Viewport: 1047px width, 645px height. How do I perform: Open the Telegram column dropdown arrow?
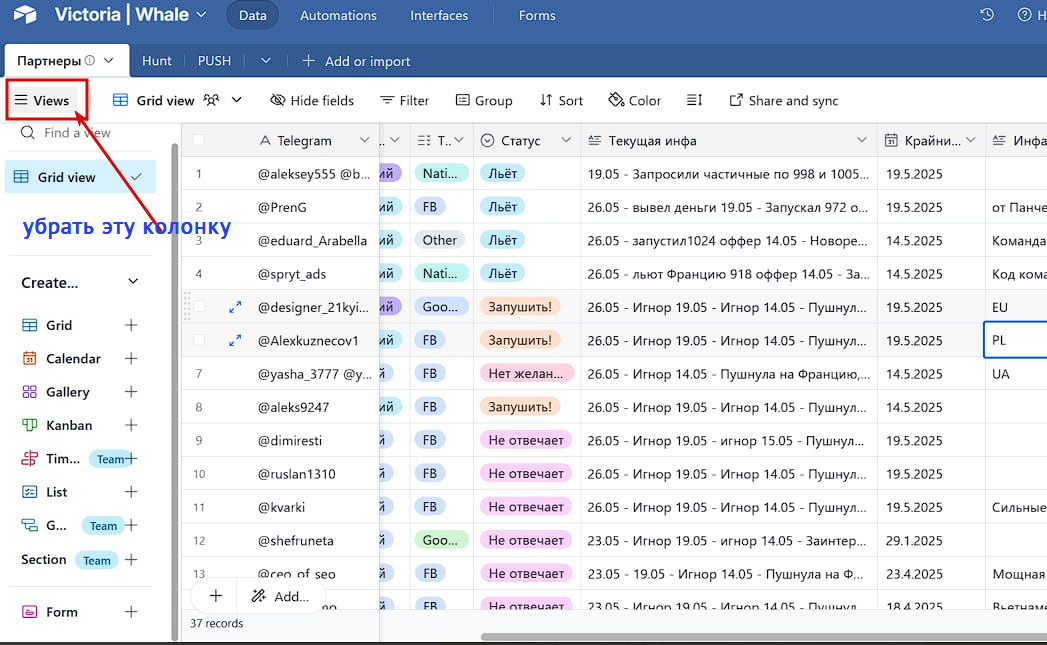[x=364, y=140]
